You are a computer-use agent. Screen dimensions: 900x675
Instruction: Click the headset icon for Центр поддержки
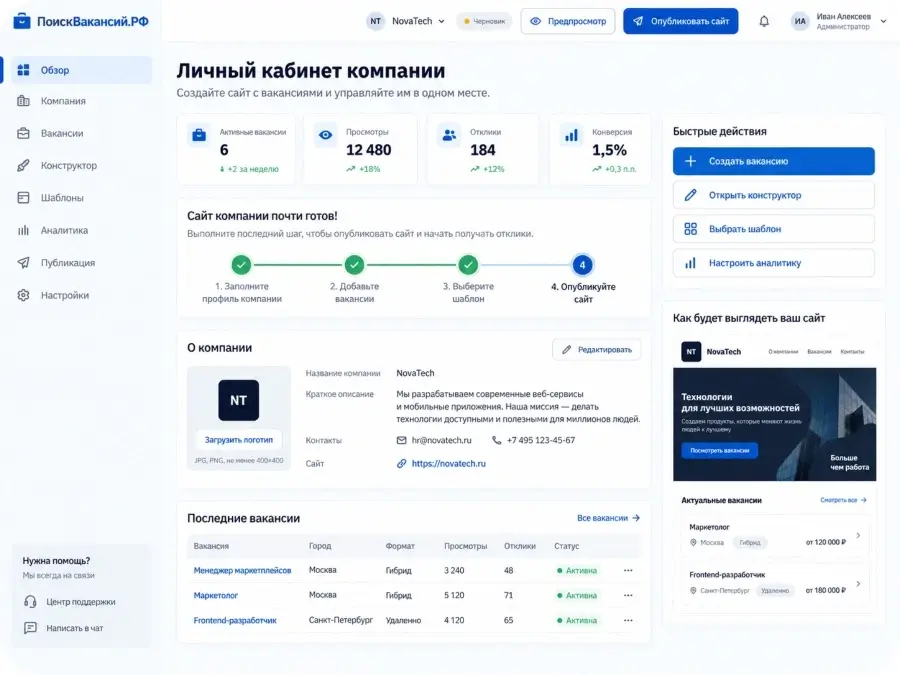[30, 602]
